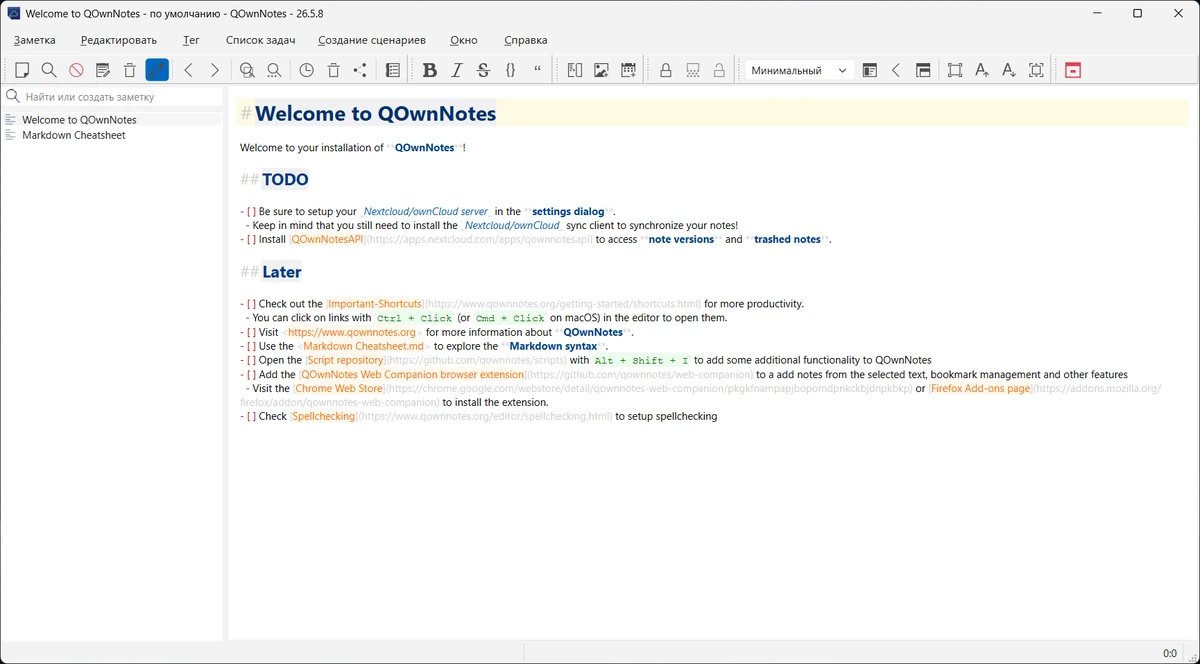Click the https://www.qownnotes.org link

[x=352, y=332]
